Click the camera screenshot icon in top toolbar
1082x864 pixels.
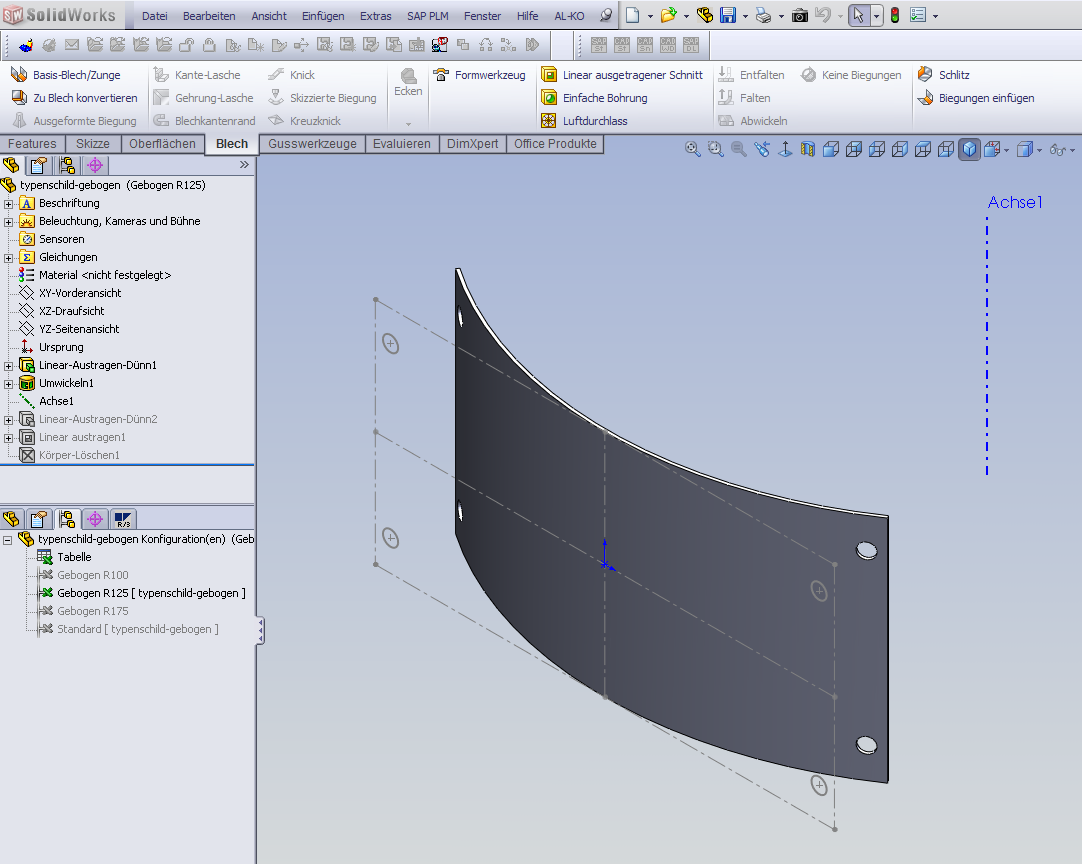[800, 16]
